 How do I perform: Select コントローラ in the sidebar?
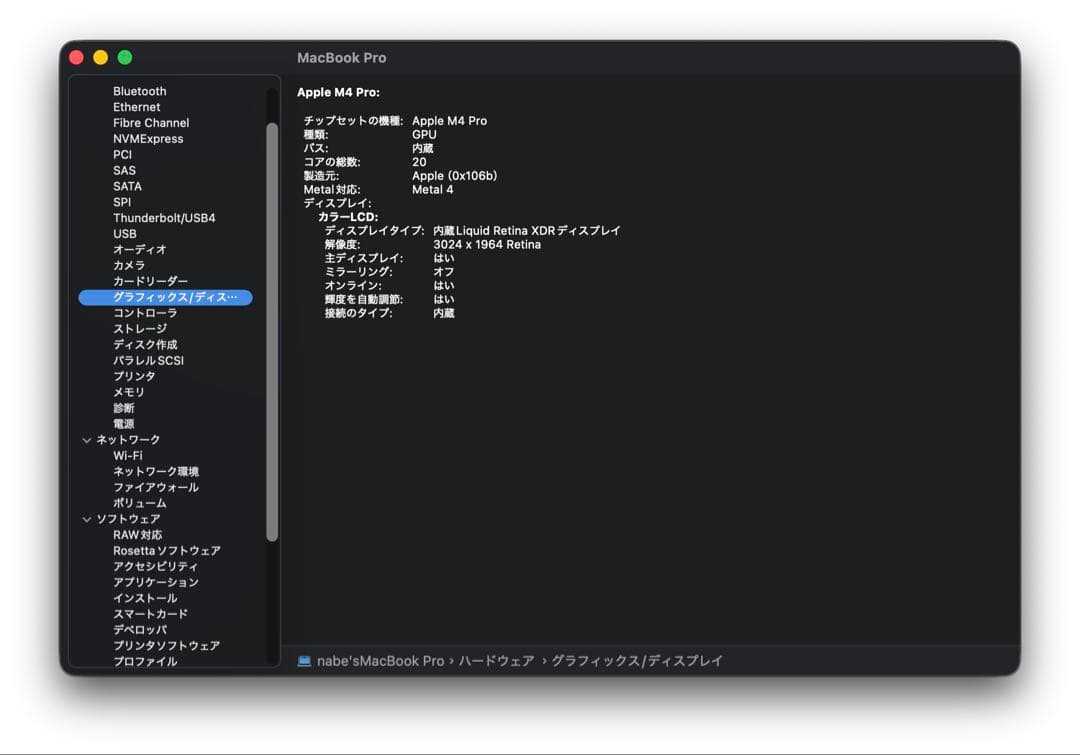click(x=145, y=313)
